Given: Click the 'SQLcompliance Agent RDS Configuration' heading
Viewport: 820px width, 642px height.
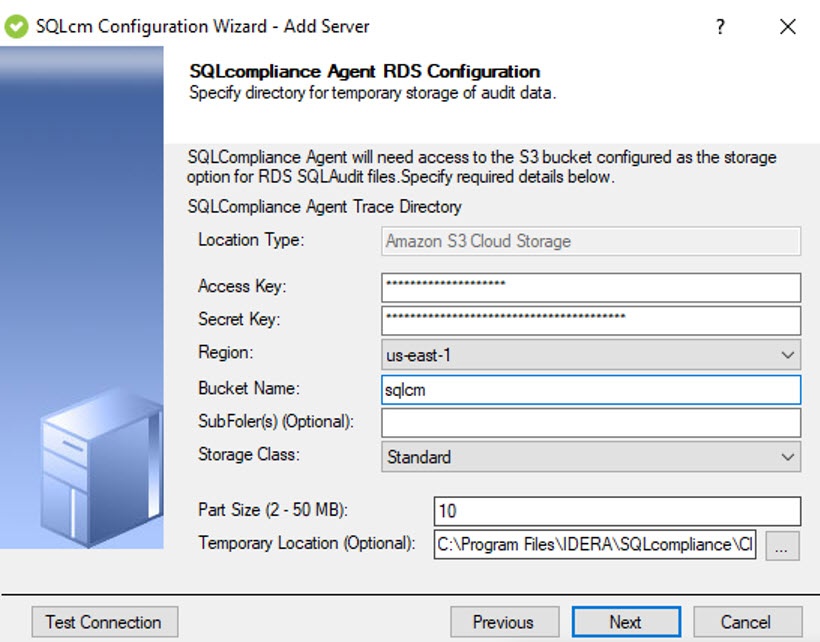Looking at the screenshot, I should [x=365, y=71].
